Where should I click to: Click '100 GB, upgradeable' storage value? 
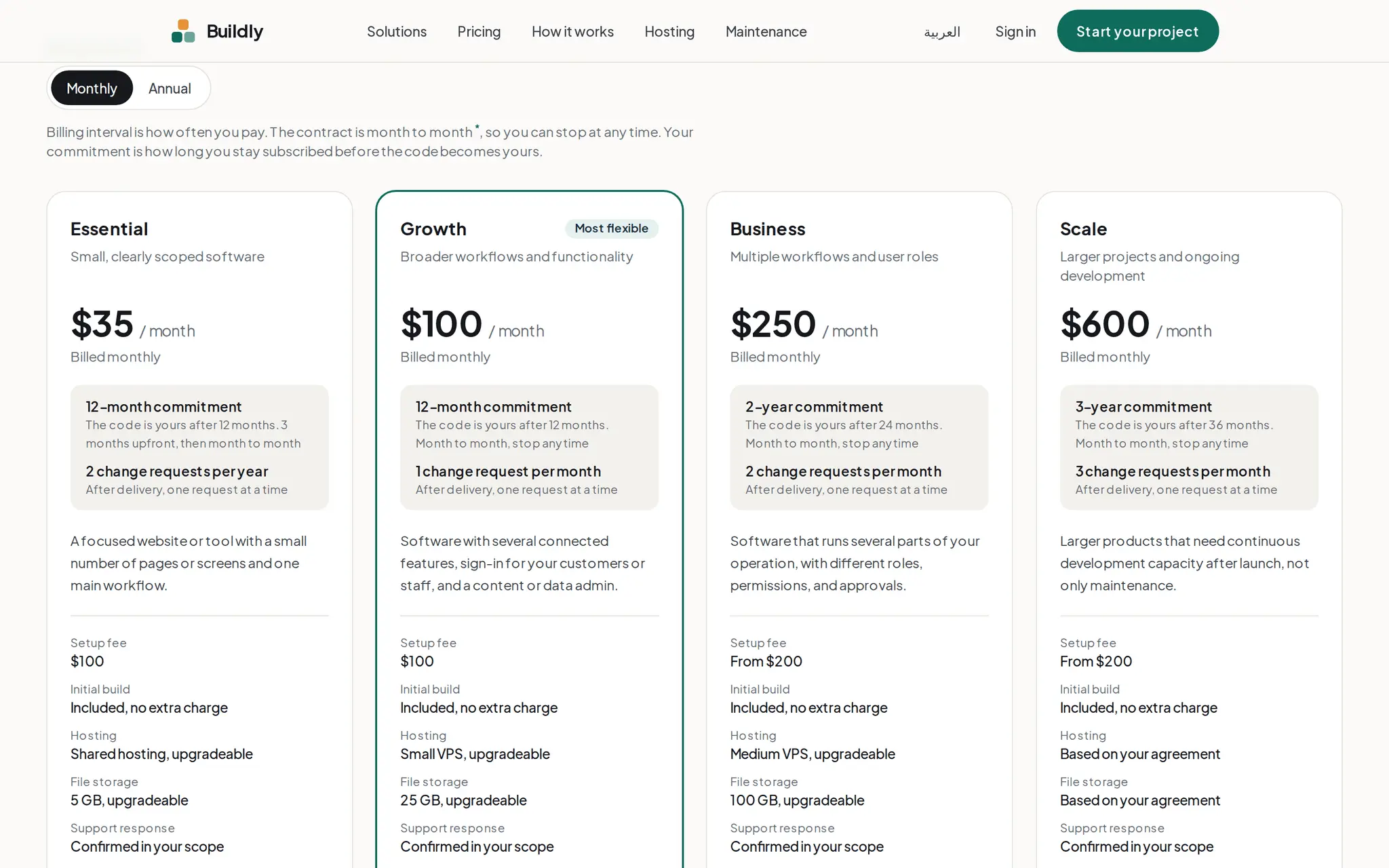pyautogui.click(x=797, y=800)
